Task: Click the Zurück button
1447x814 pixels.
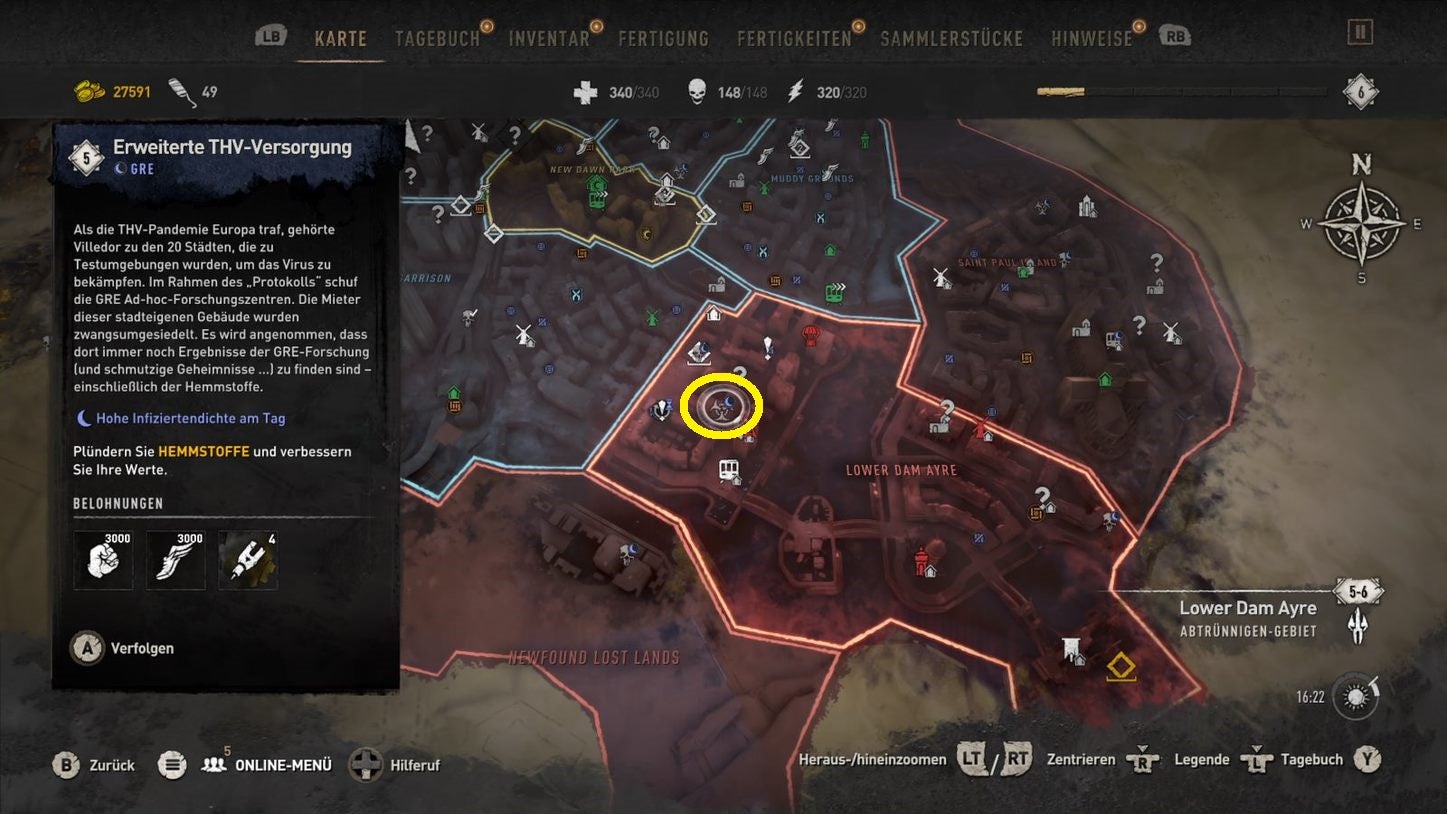Action: click(94, 765)
